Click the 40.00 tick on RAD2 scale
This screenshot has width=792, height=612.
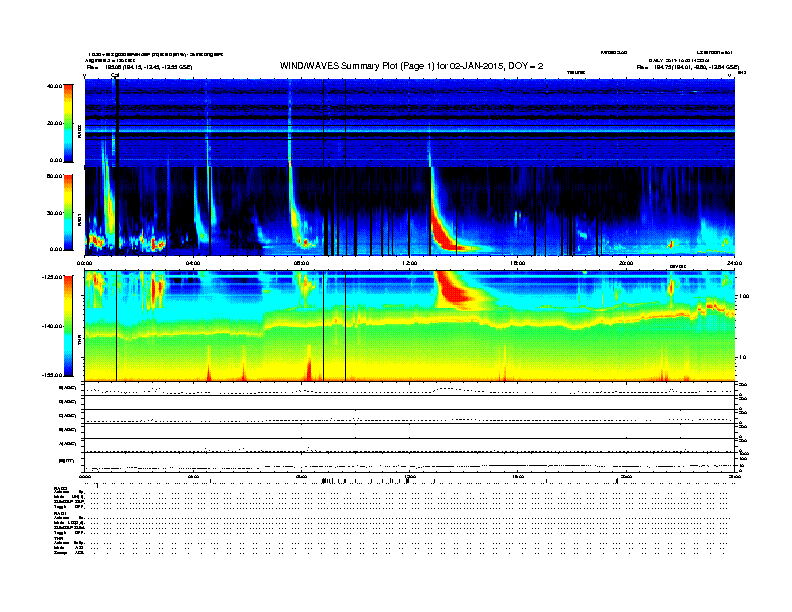pyautogui.click(x=54, y=86)
